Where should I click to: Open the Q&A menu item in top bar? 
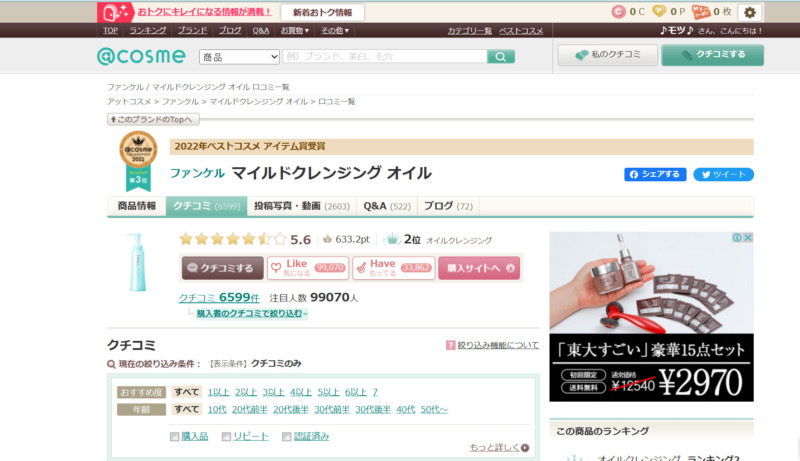point(261,31)
